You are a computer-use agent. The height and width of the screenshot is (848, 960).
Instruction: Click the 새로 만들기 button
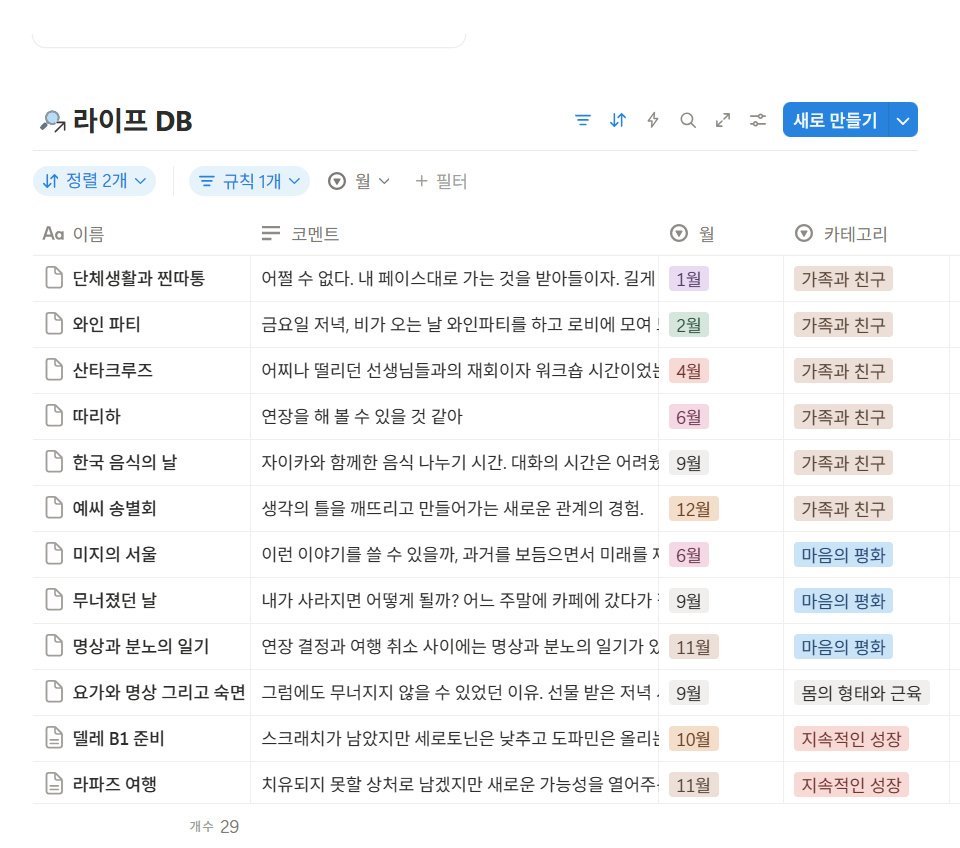[x=835, y=120]
